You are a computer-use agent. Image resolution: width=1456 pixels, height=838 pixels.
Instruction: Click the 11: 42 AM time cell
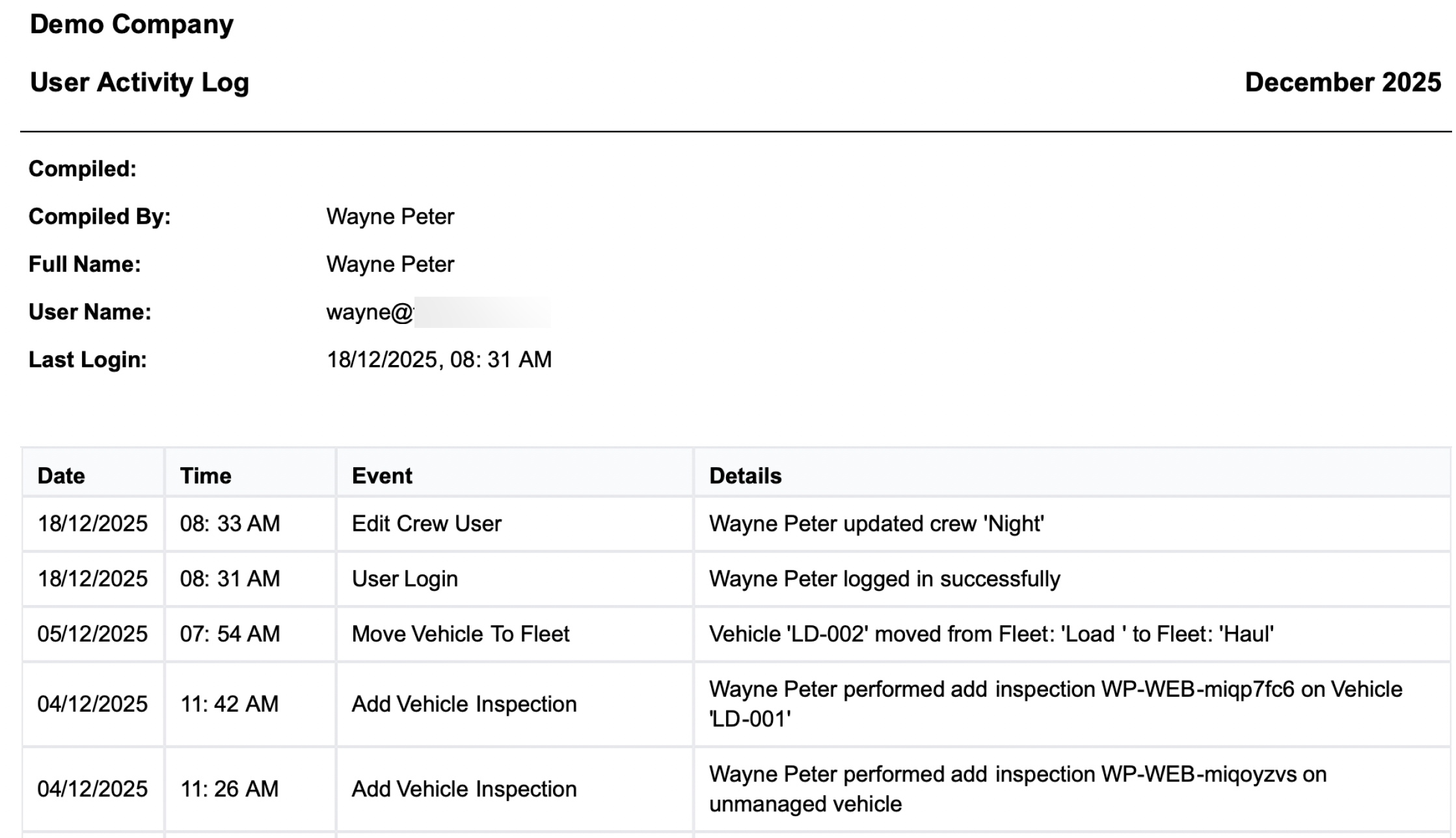[229, 704]
